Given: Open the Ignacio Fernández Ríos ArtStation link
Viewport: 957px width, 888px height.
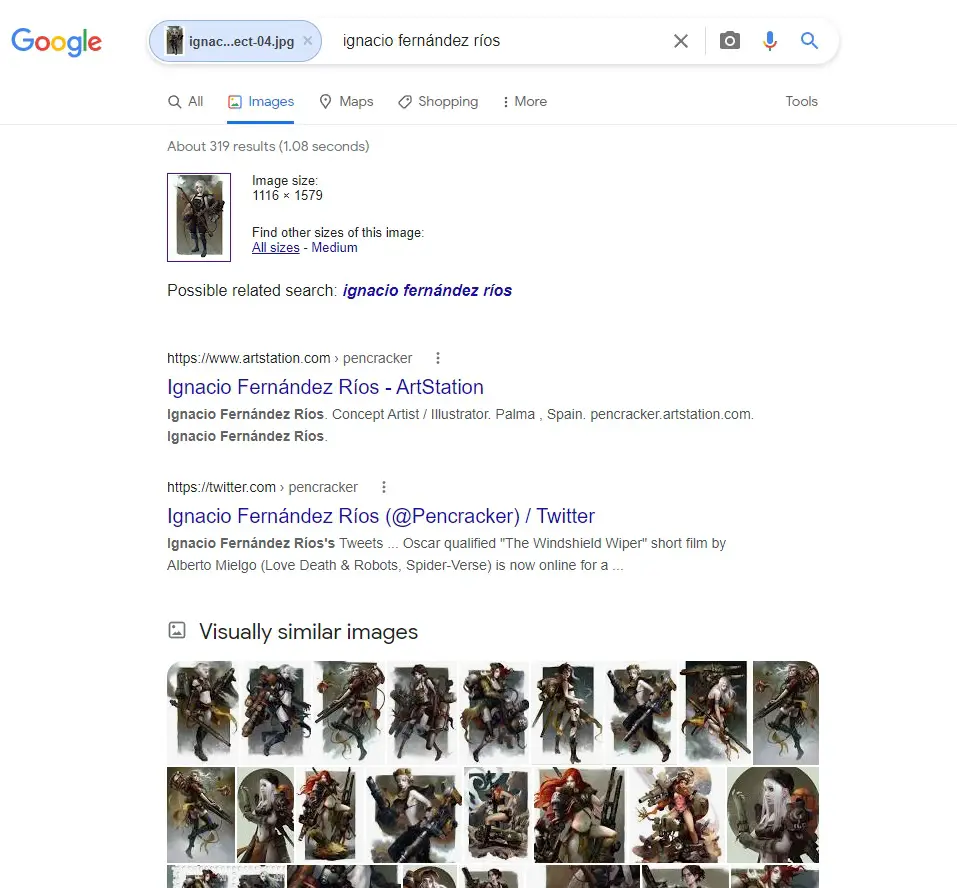Looking at the screenshot, I should click(x=325, y=387).
